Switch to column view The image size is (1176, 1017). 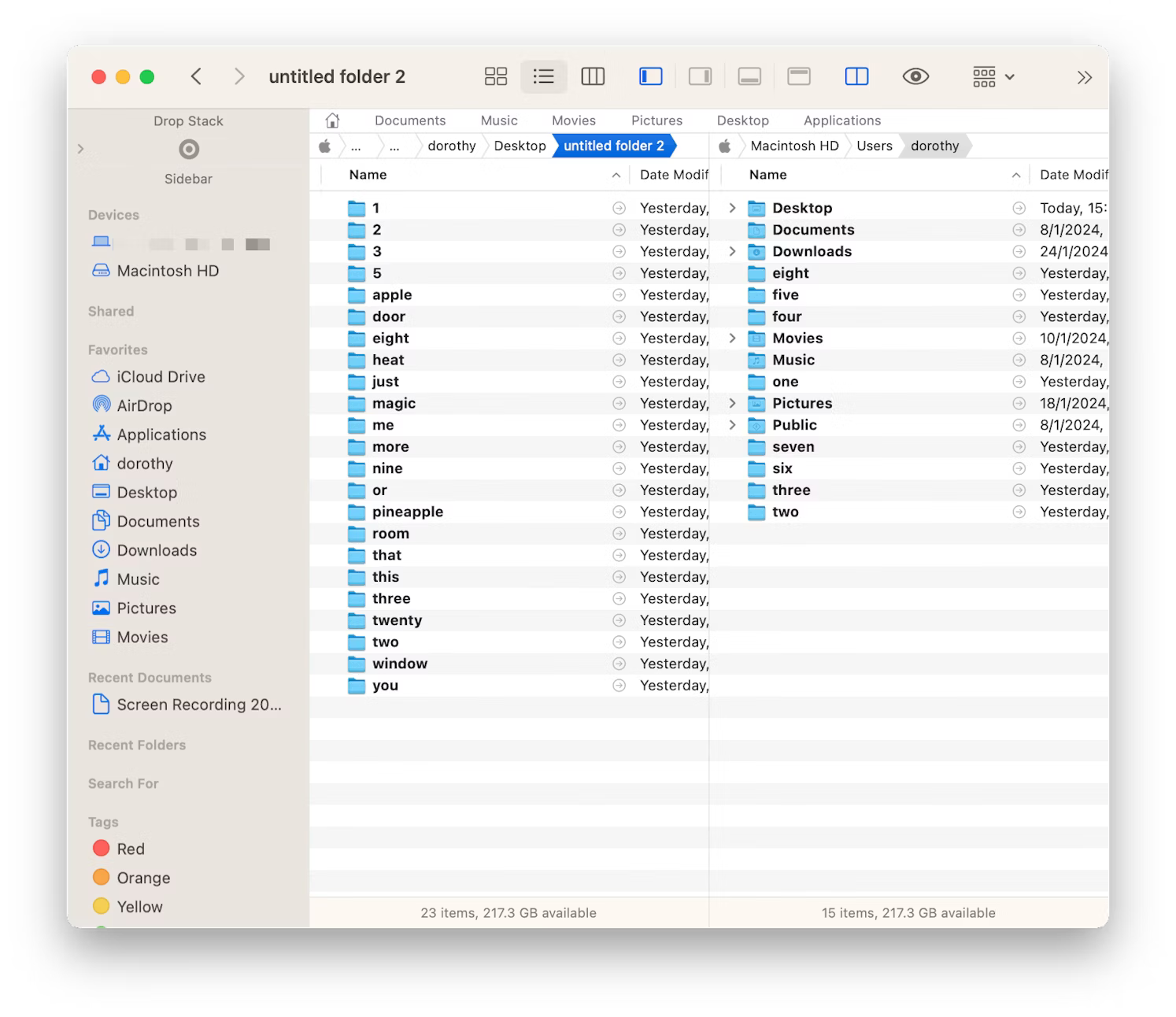(593, 76)
